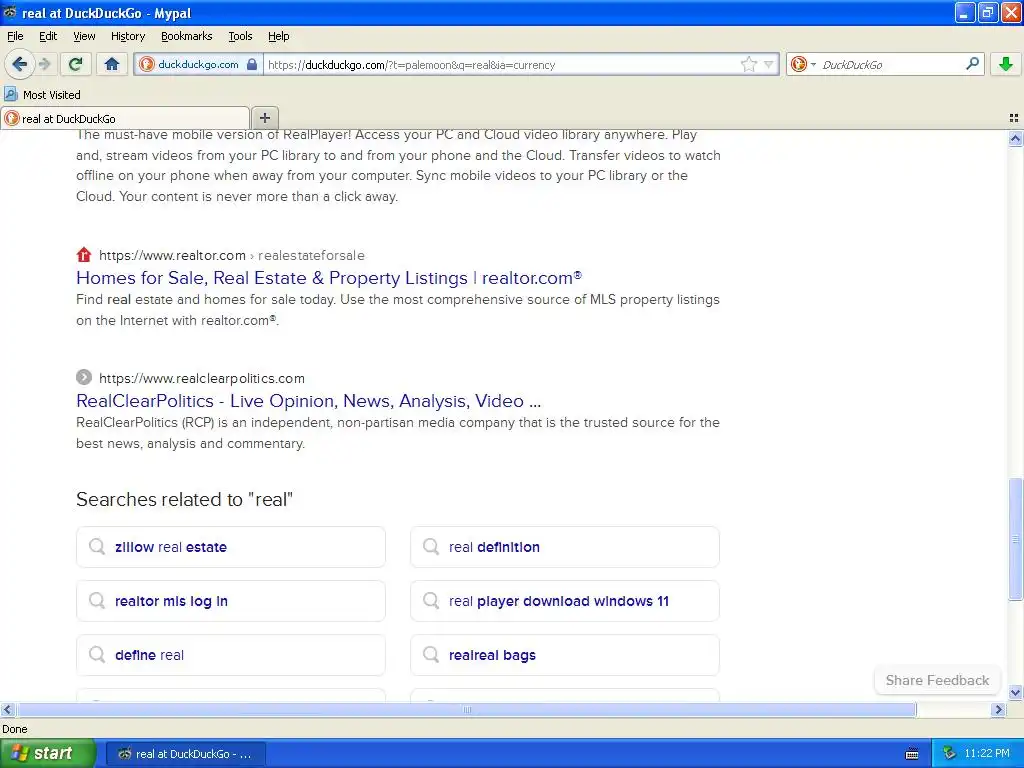Click the vertical scrollbar thumb
This screenshot has height=768, width=1024.
pyautogui.click(x=1015, y=539)
